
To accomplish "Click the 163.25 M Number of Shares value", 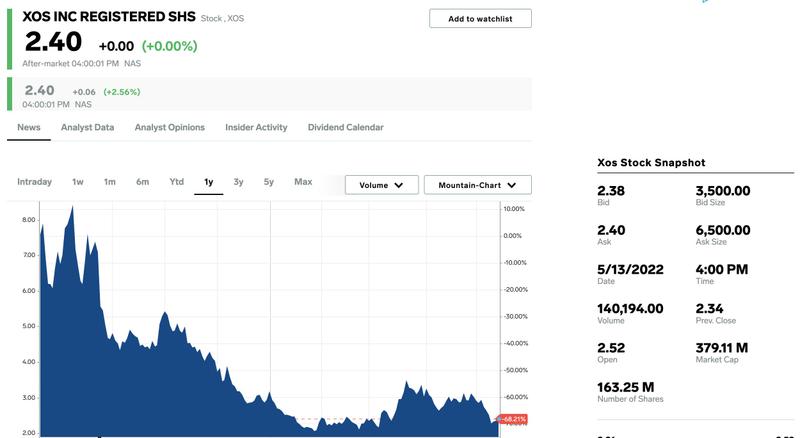I will (626, 387).
